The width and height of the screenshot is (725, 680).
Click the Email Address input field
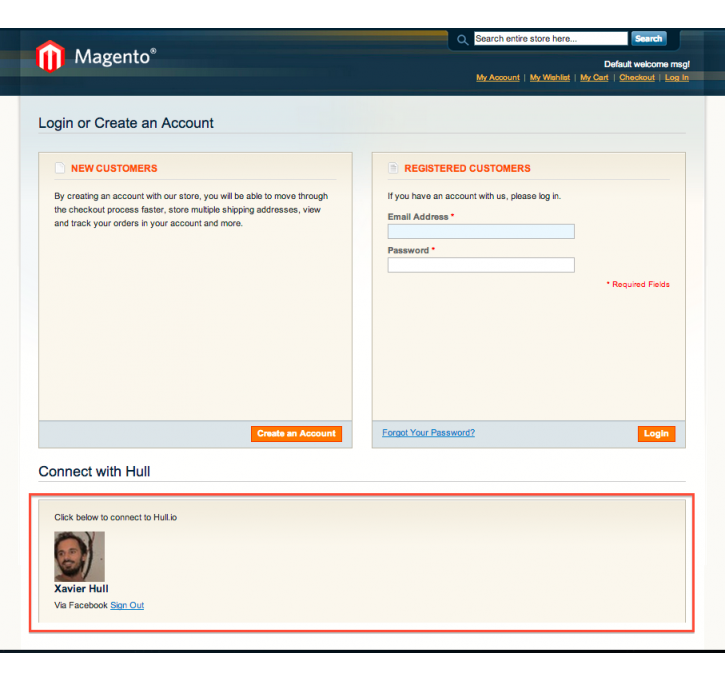[x=481, y=231]
